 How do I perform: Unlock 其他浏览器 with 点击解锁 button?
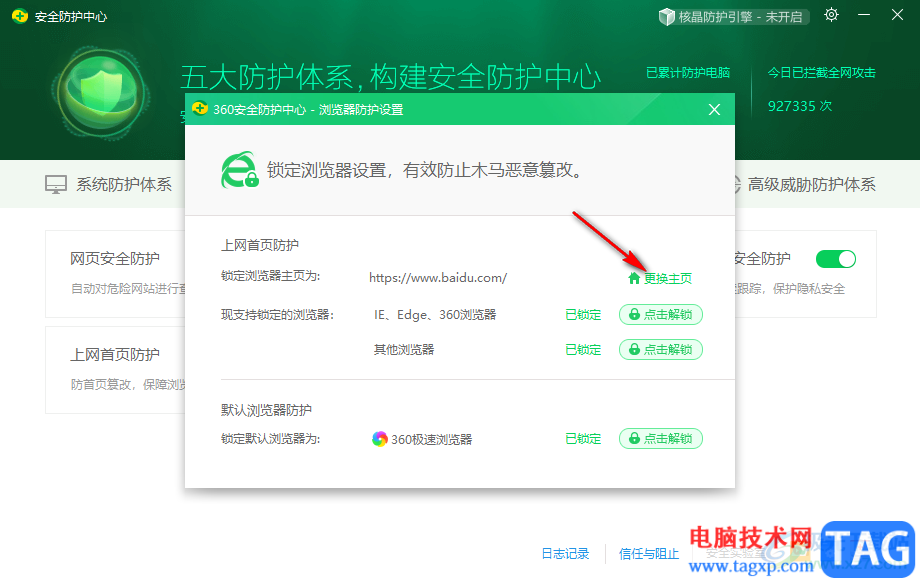(x=661, y=350)
